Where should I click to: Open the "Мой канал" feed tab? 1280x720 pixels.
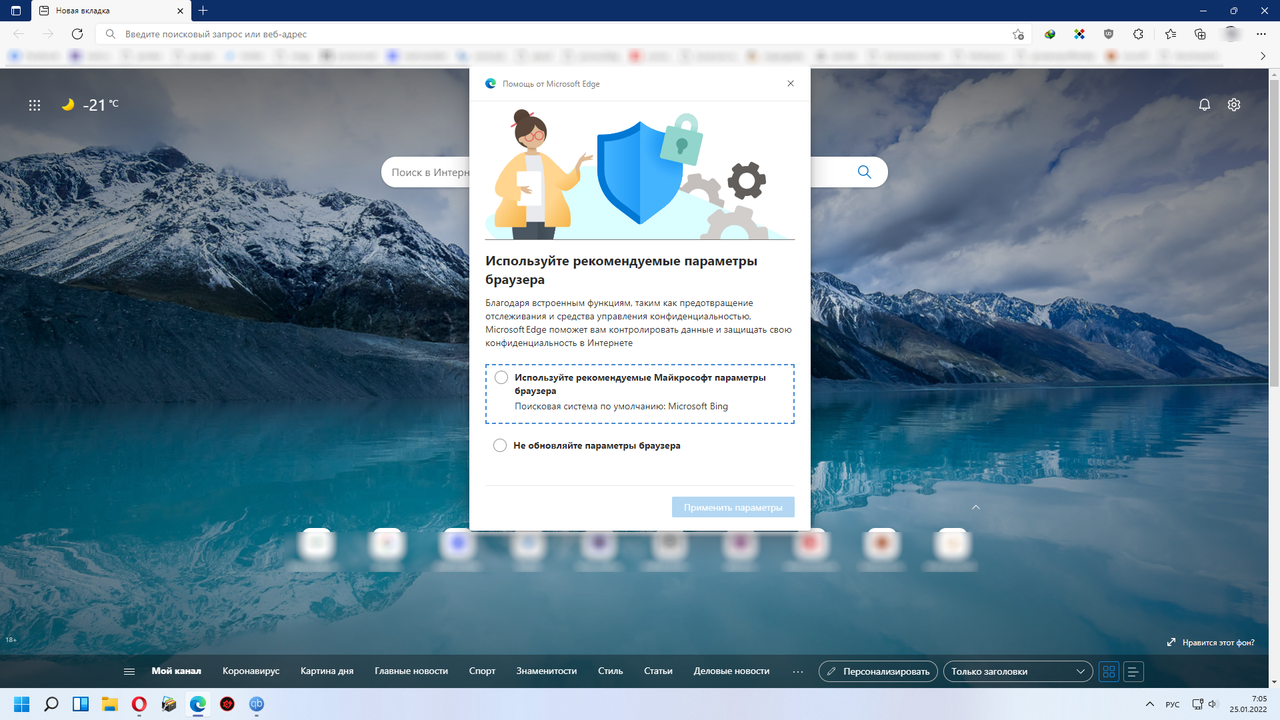(176, 671)
